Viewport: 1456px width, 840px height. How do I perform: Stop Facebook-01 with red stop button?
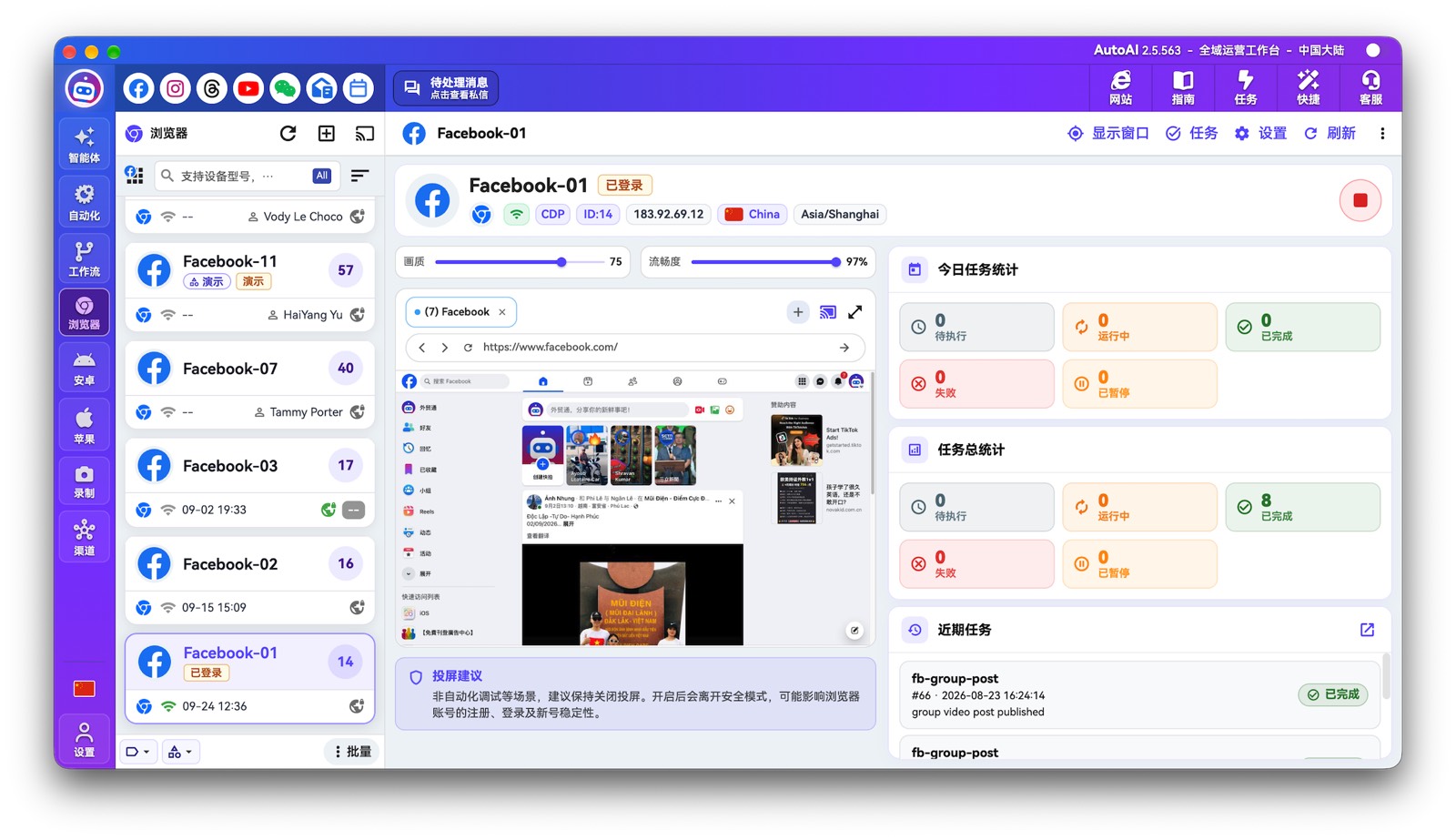pyautogui.click(x=1360, y=200)
